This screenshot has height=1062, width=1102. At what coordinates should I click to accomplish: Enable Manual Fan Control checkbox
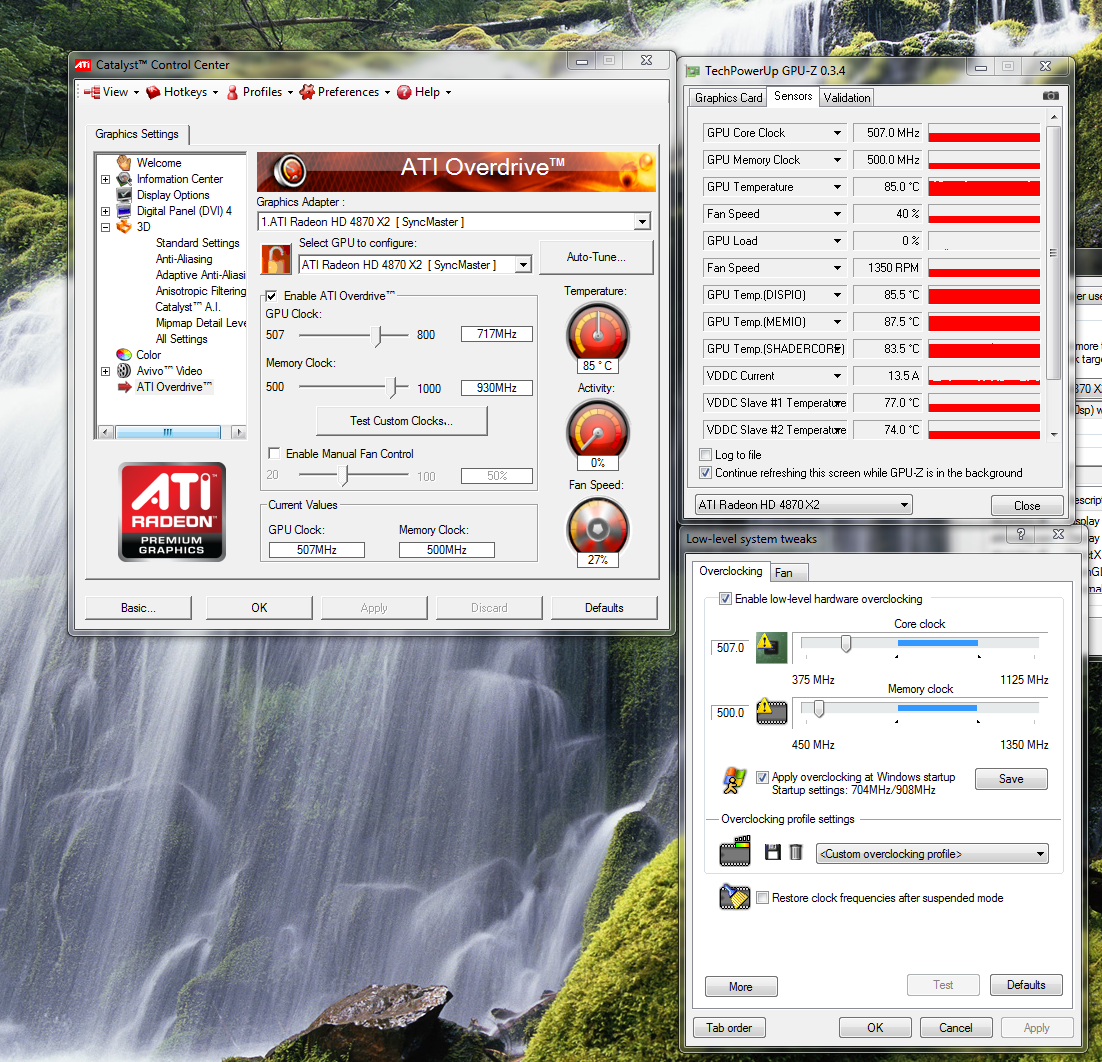click(274, 453)
